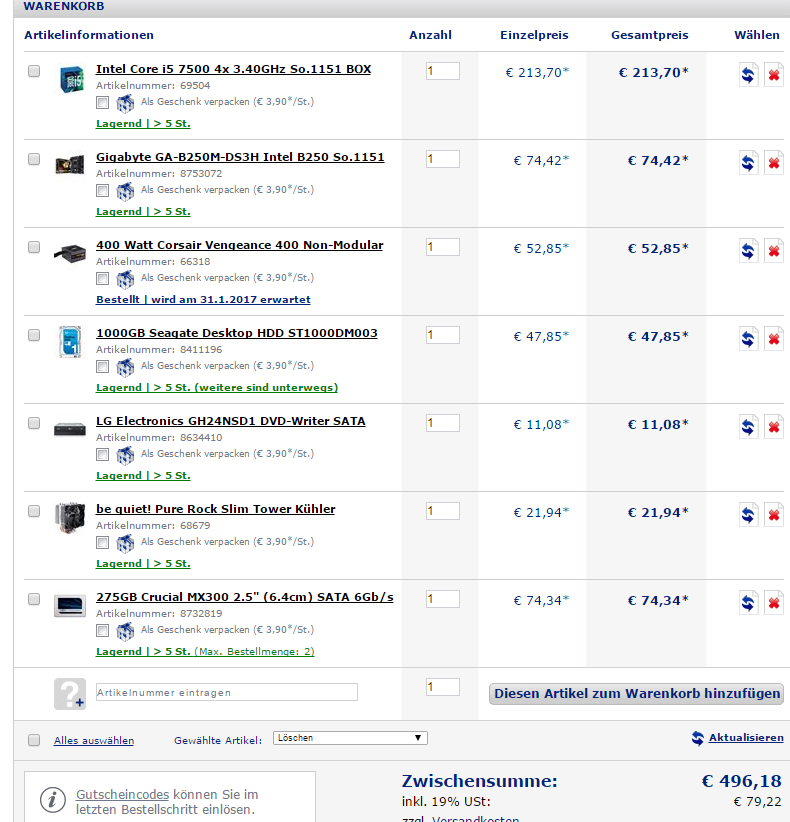Open the Gigabyte motherboard product image

pyautogui.click(x=70, y=165)
